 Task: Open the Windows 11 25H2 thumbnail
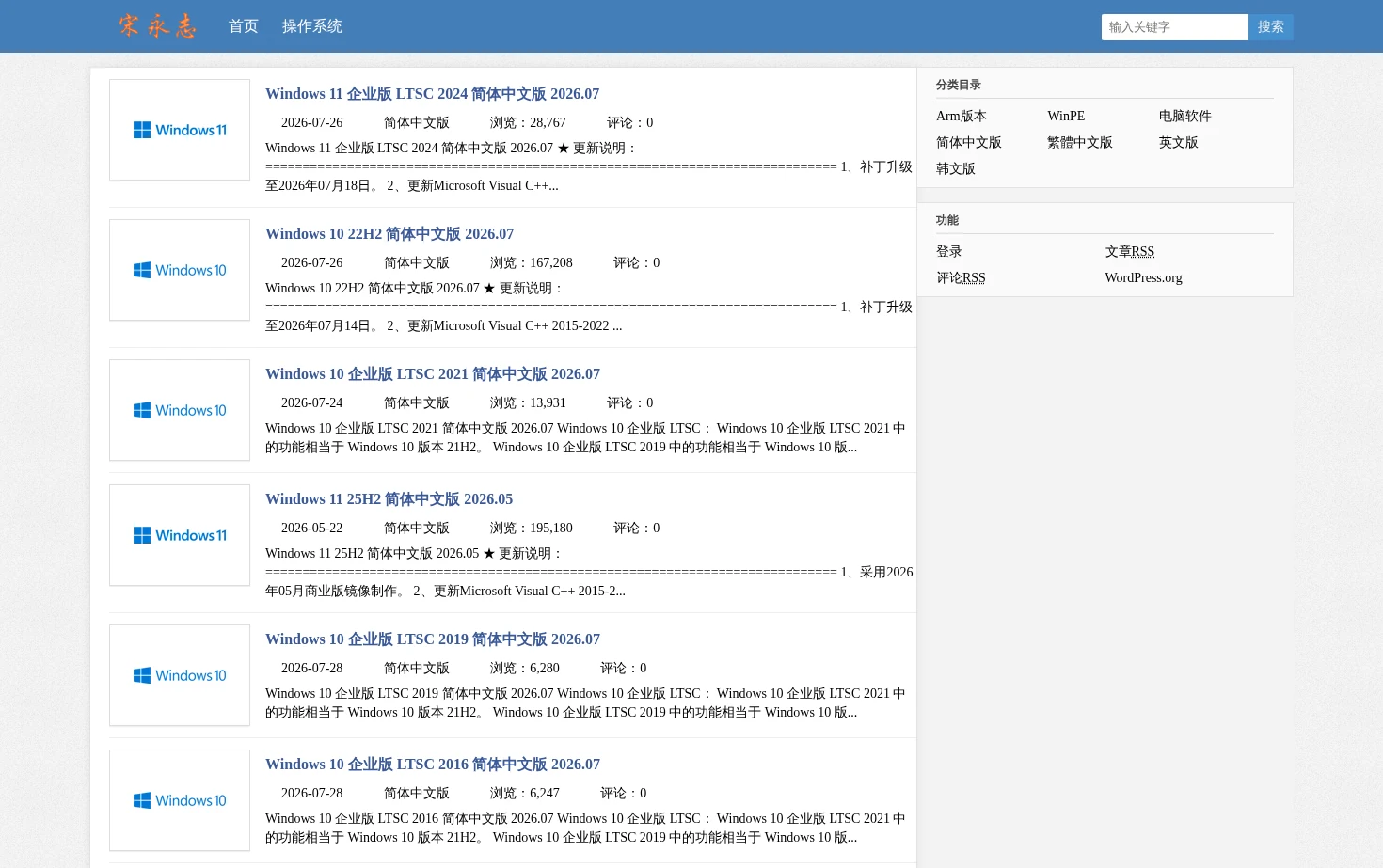180,535
